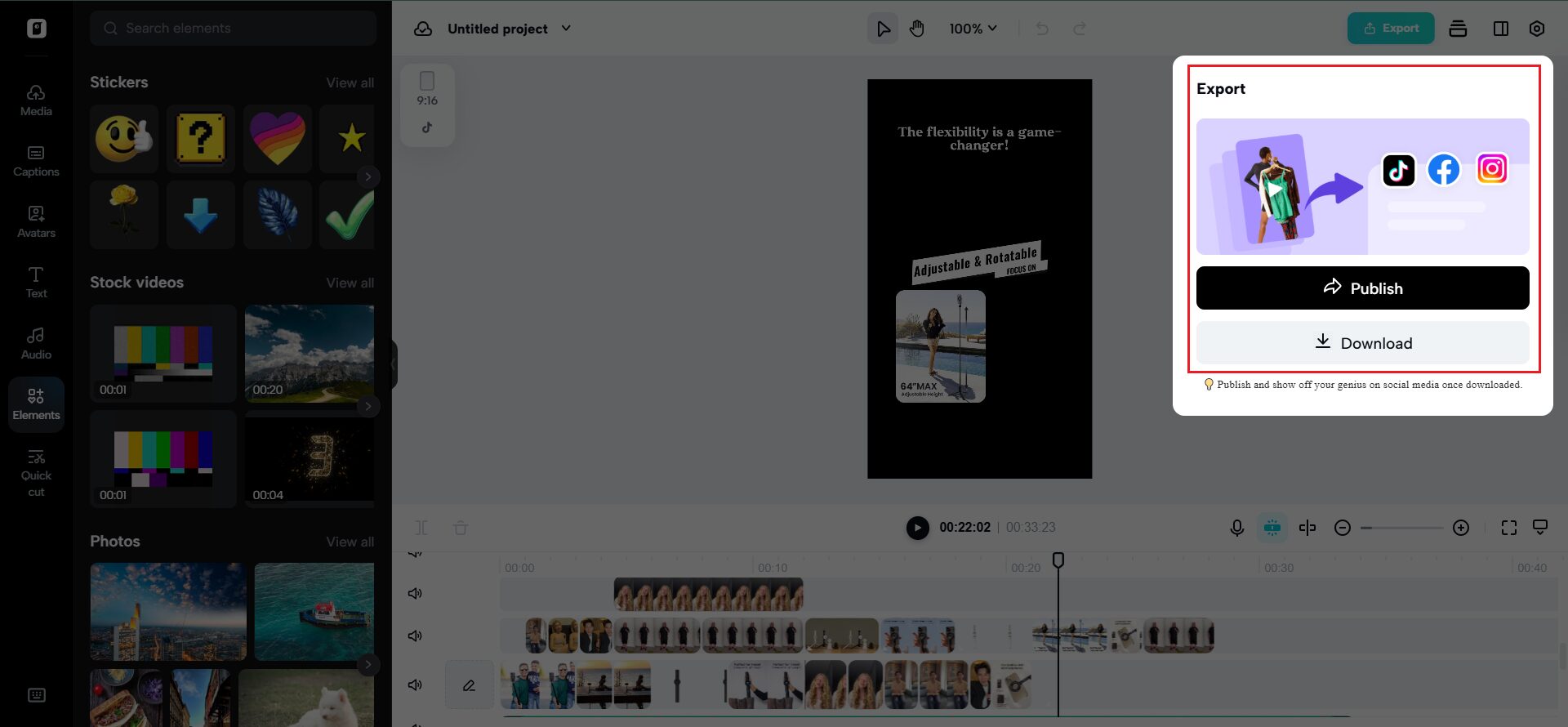Open the Avatars panel

[36, 221]
